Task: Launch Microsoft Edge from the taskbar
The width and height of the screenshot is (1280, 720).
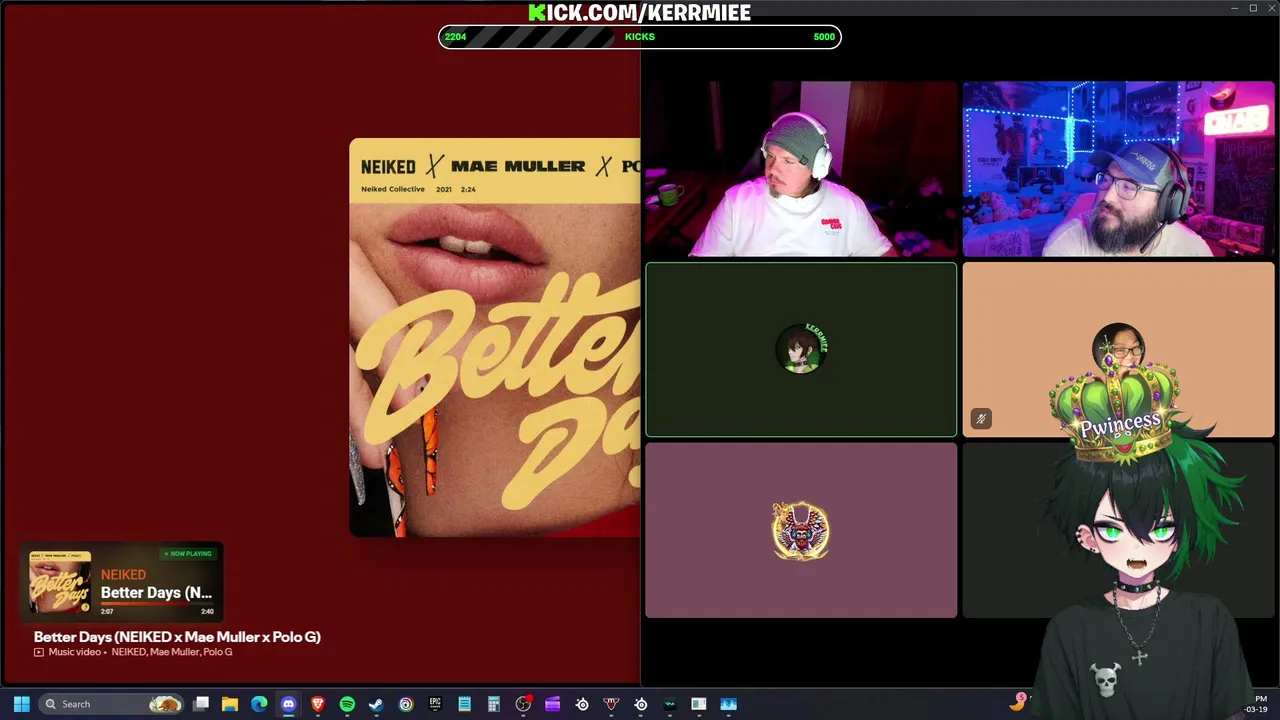Action: click(259, 704)
